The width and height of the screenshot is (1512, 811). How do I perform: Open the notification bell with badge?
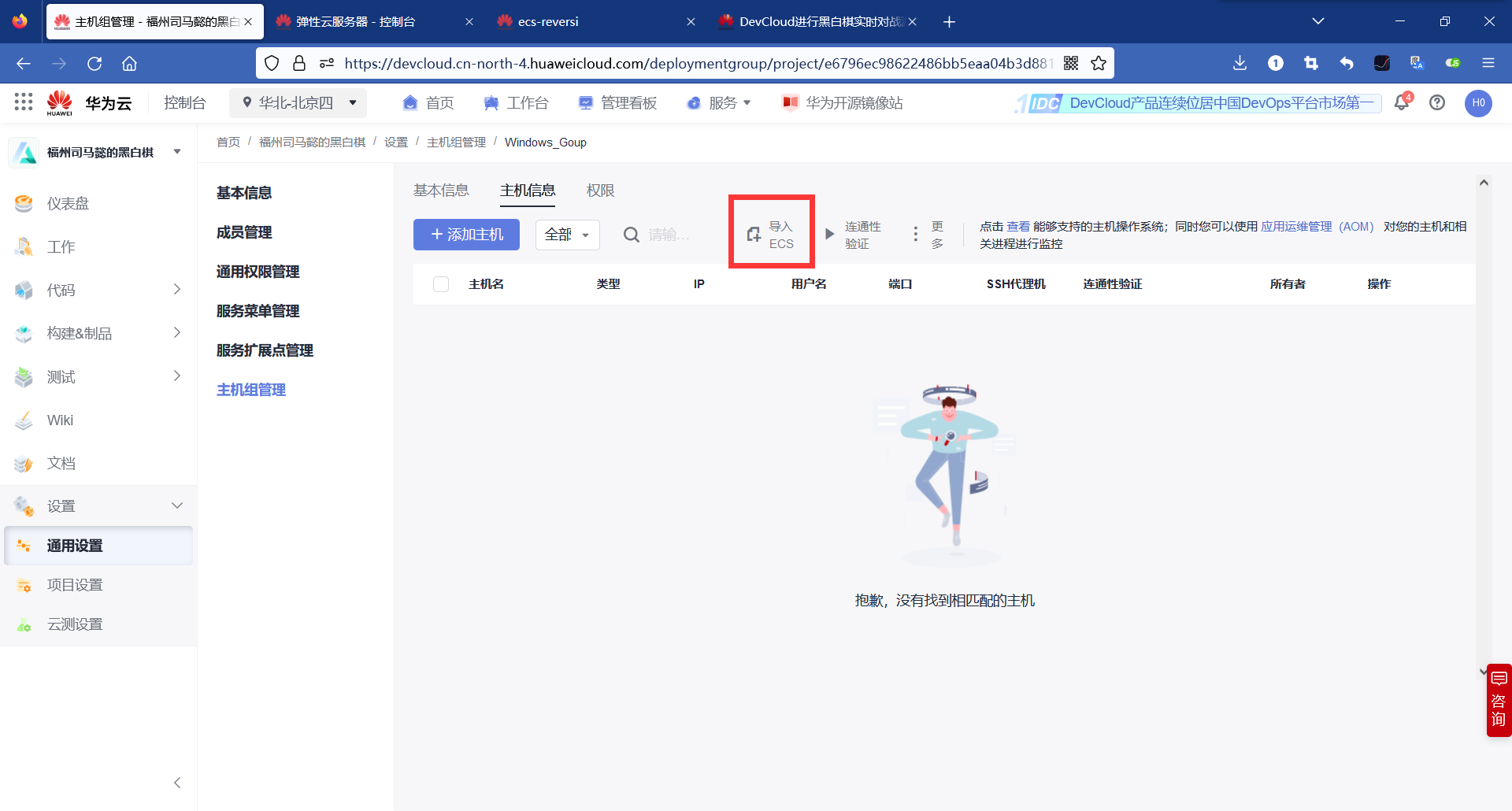click(x=1403, y=103)
